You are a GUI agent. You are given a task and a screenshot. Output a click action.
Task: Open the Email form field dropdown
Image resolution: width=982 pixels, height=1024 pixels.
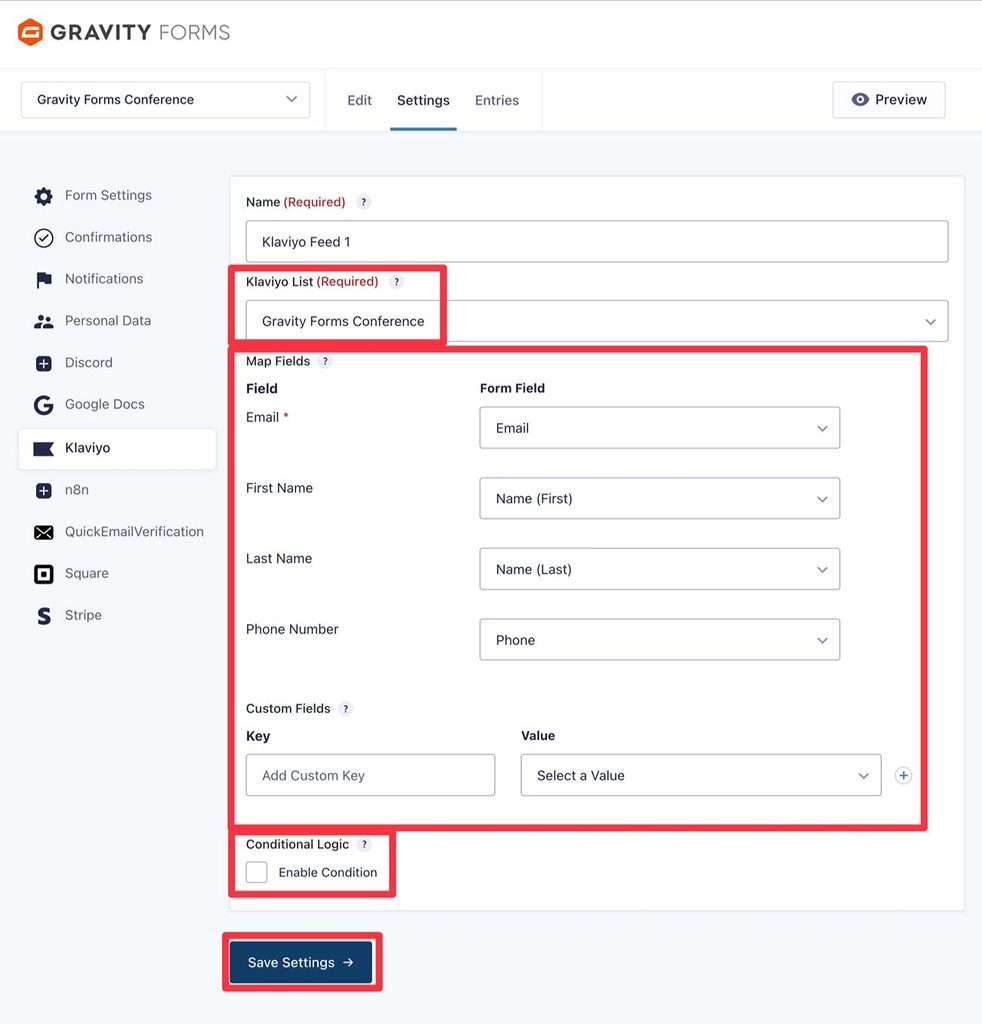click(x=659, y=428)
